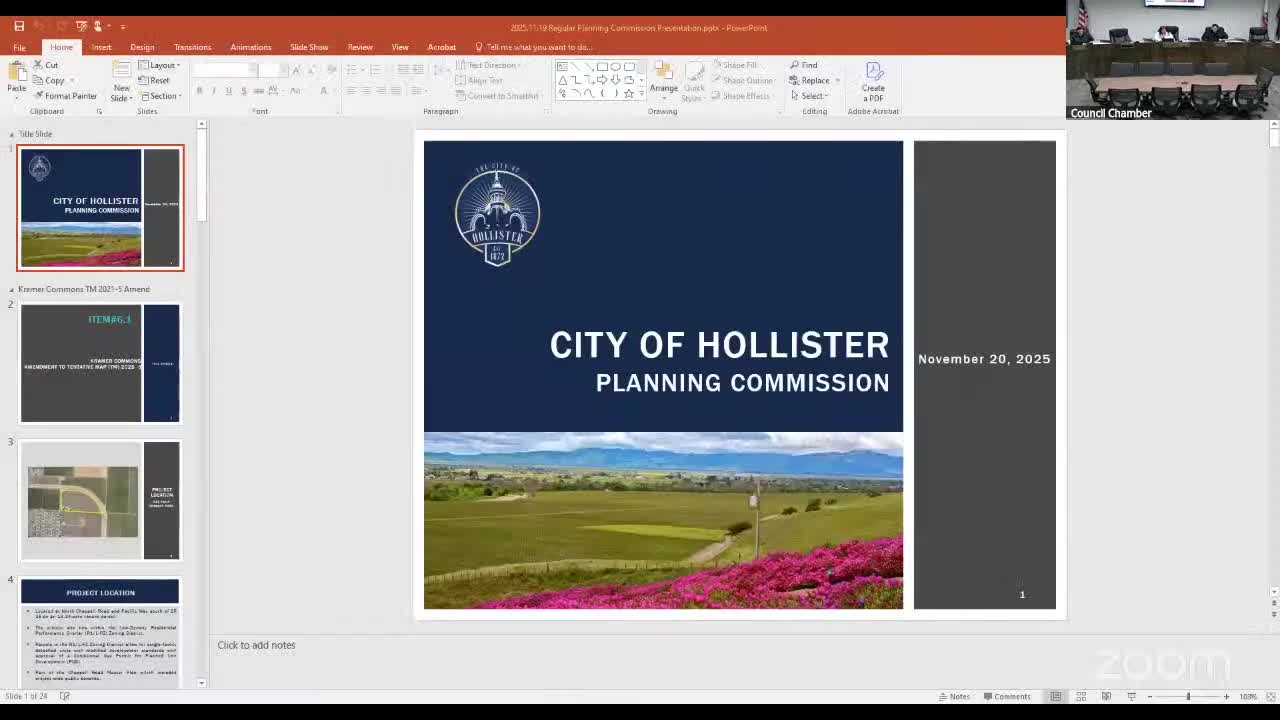
Task: Pick the star shape in shapes gallery
Action: tap(628, 93)
